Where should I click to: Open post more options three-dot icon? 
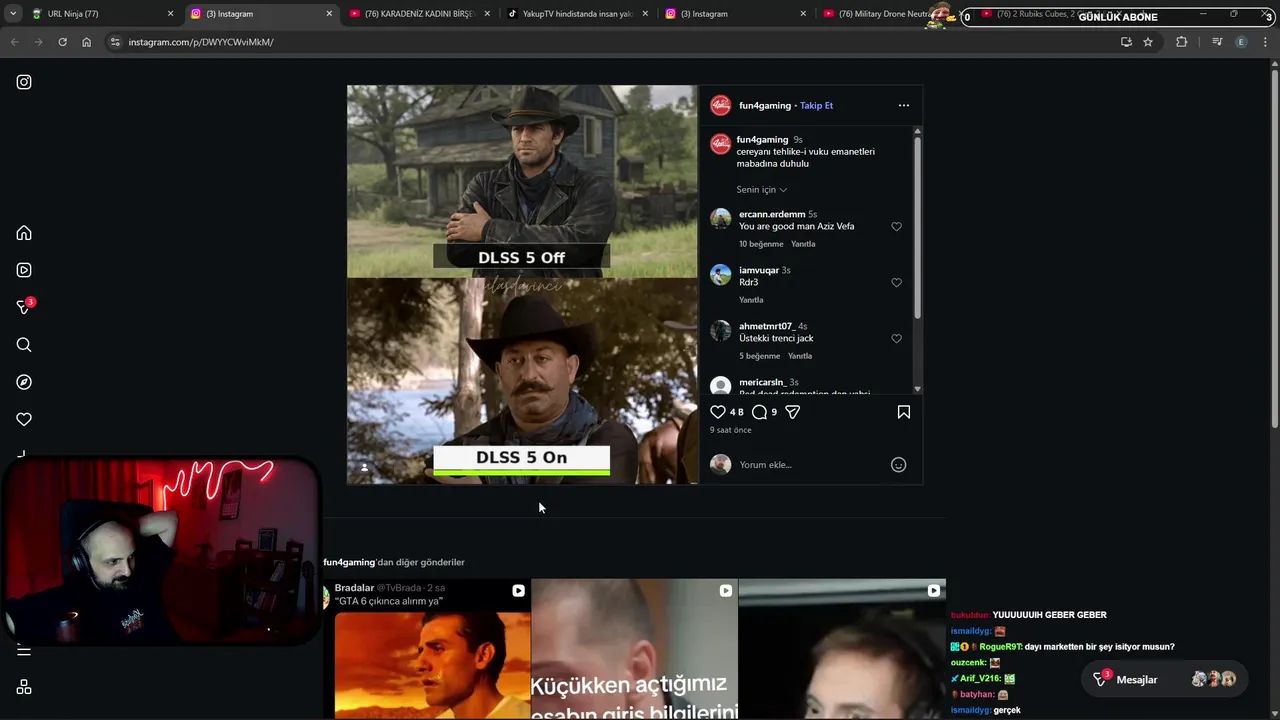904,105
